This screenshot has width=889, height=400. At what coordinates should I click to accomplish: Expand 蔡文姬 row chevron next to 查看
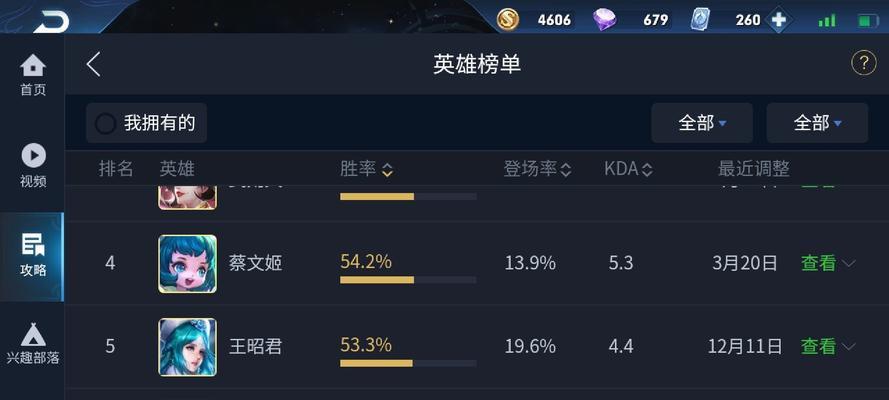tap(849, 263)
